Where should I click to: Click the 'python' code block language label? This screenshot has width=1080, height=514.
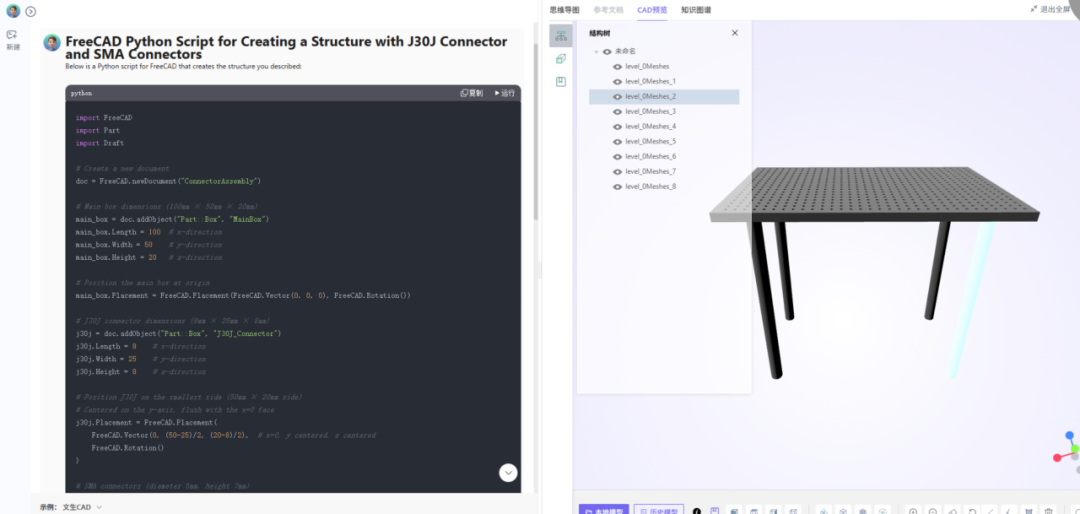81,93
